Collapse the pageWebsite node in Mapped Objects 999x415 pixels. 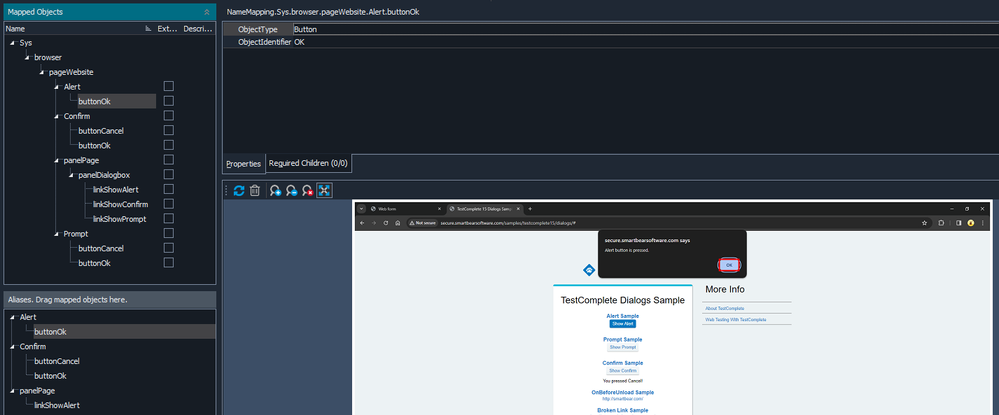(x=41, y=72)
